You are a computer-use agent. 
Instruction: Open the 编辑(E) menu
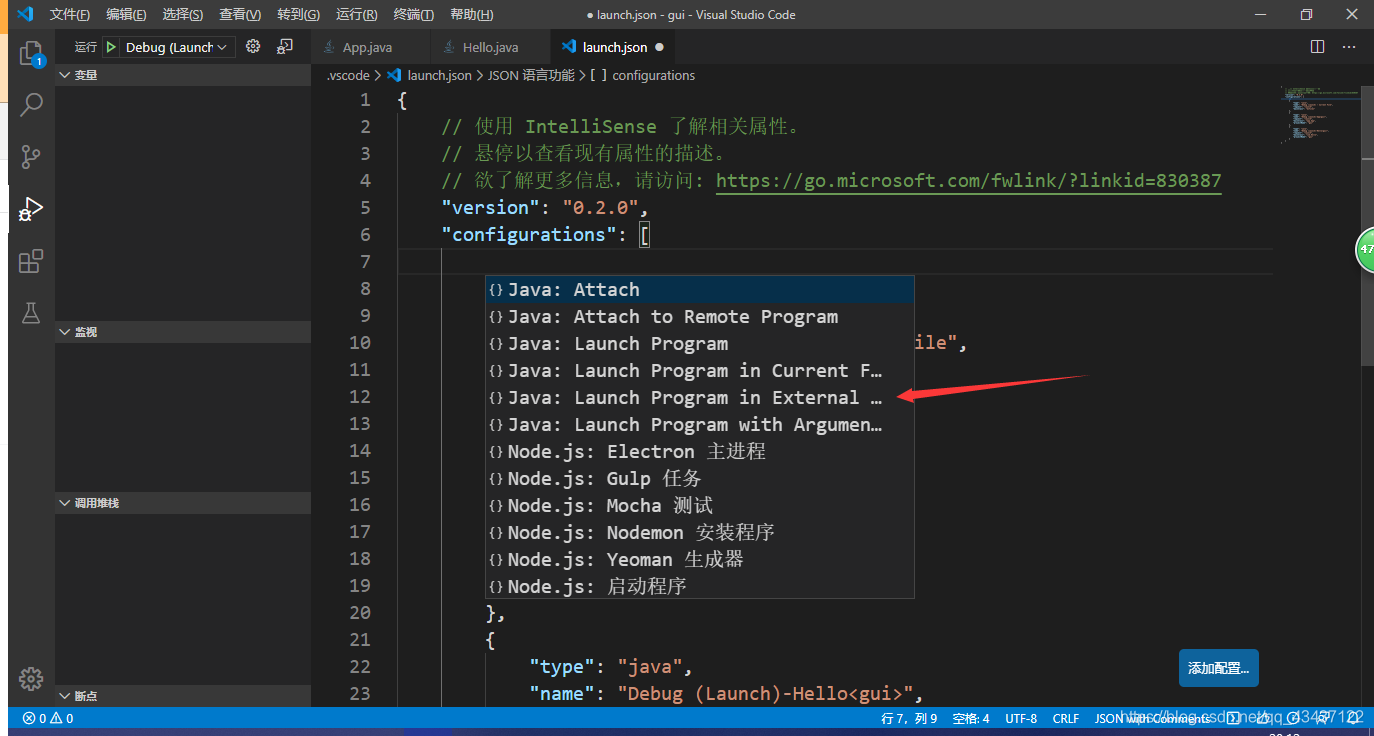pyautogui.click(x=126, y=15)
